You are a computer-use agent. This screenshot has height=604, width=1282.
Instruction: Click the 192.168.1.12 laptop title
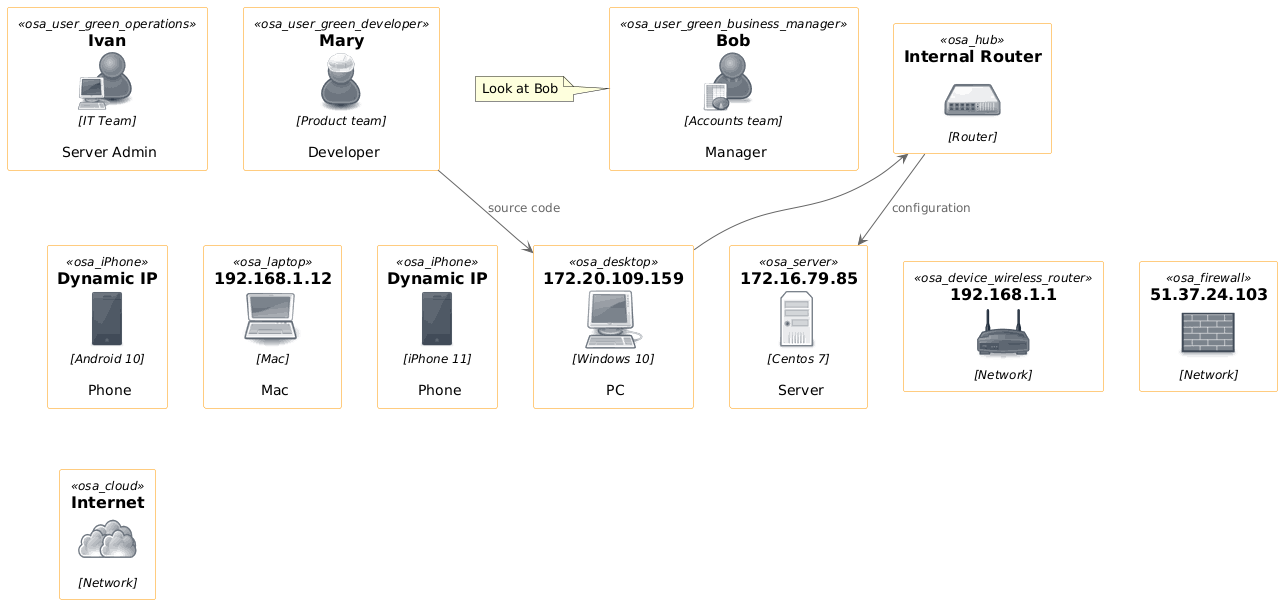pyautogui.click(x=273, y=278)
